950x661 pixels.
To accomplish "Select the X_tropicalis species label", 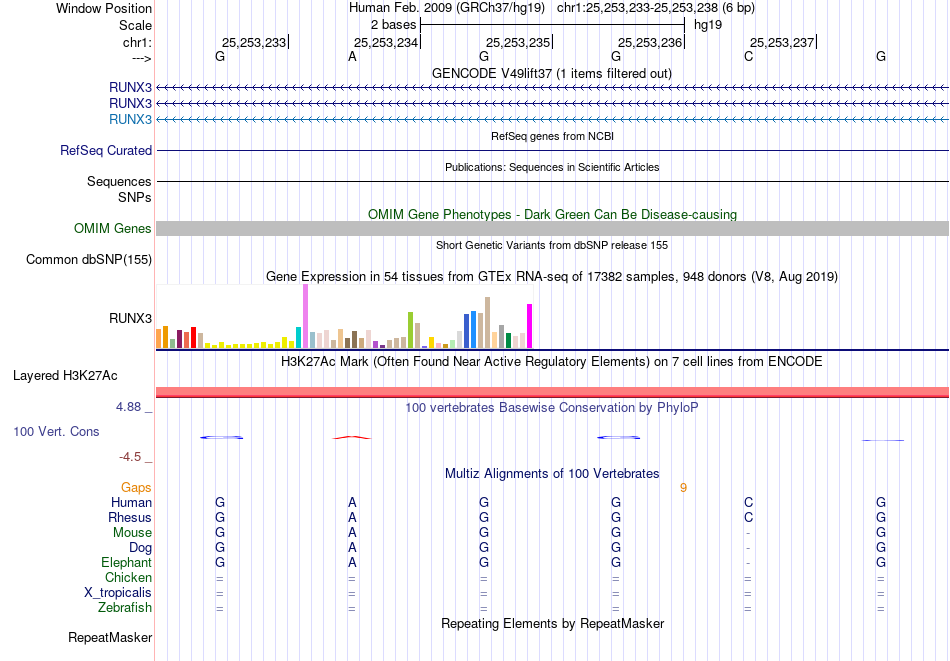I will pyautogui.click(x=118, y=593).
